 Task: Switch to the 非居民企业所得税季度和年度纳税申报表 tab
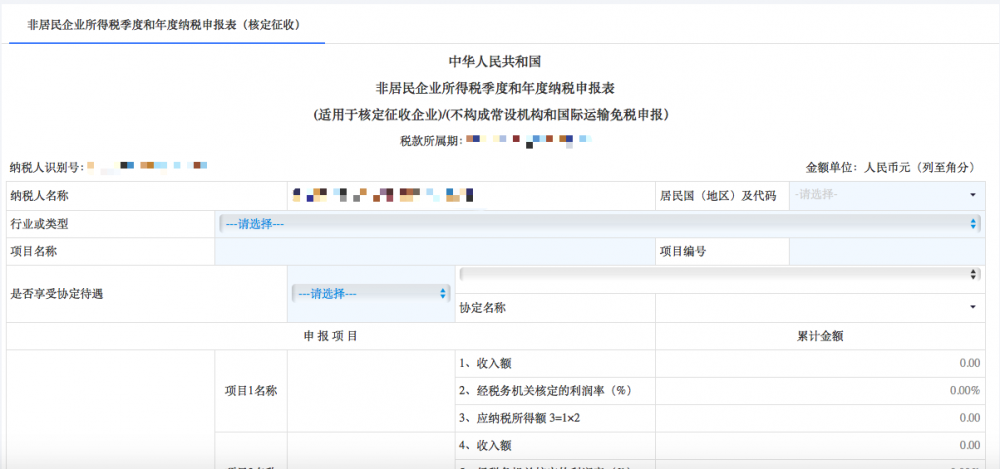click(167, 23)
